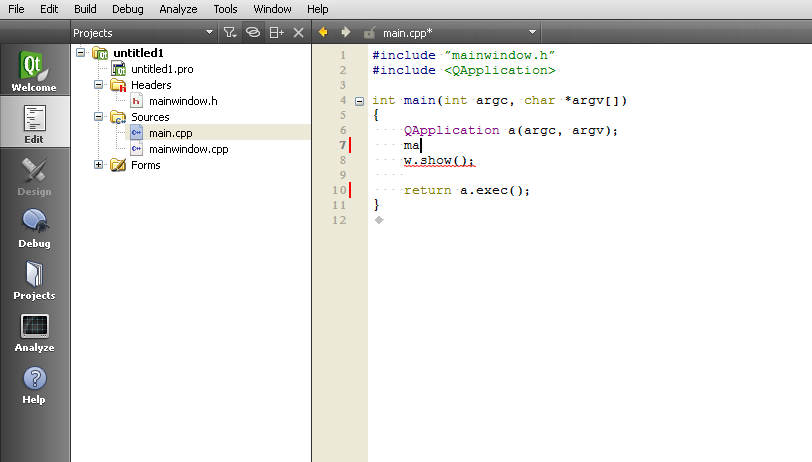Collapse the Headers folder
The height and width of the screenshot is (462, 812).
click(x=98, y=84)
